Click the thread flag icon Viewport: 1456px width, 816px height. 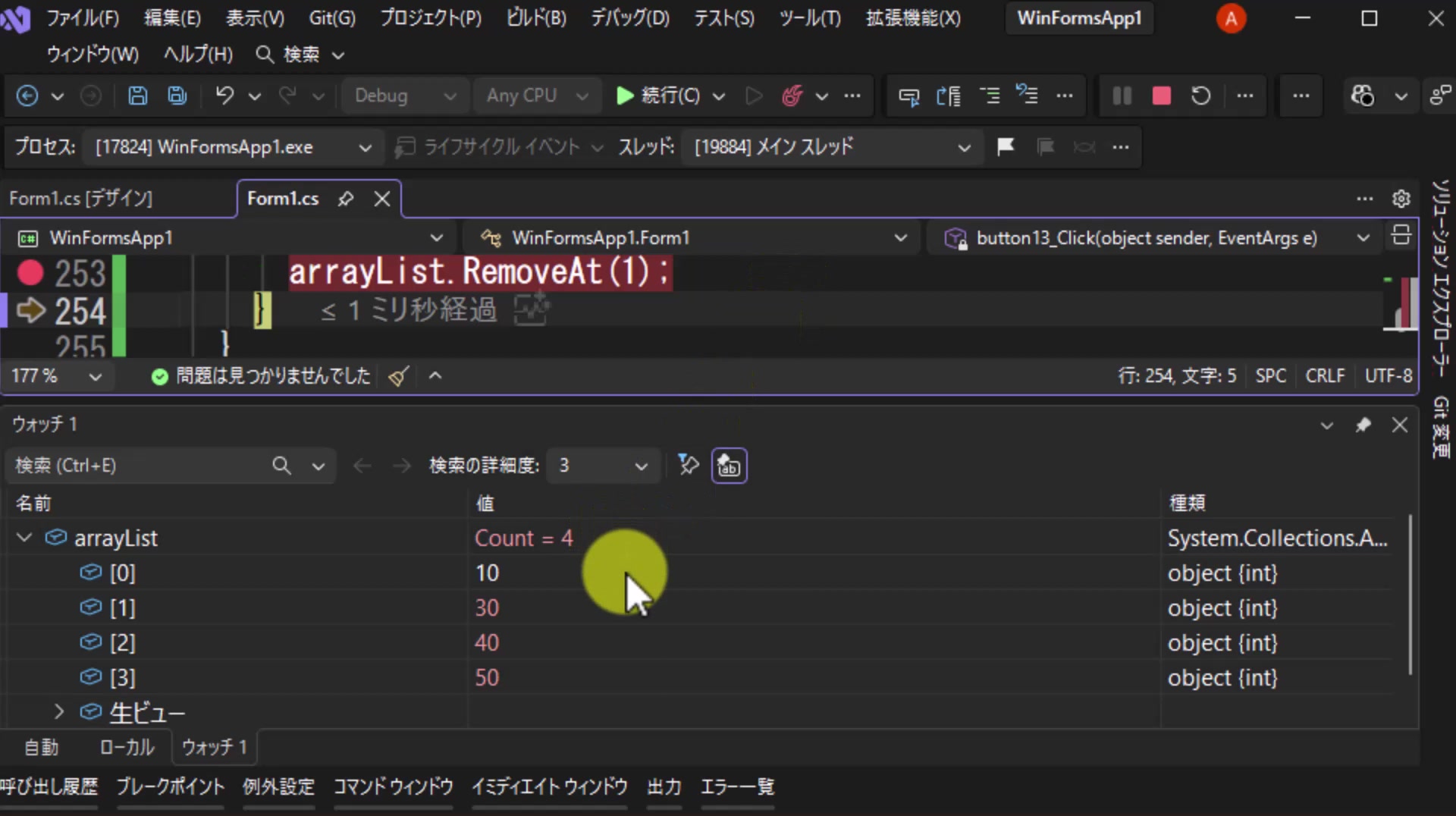tap(1006, 146)
